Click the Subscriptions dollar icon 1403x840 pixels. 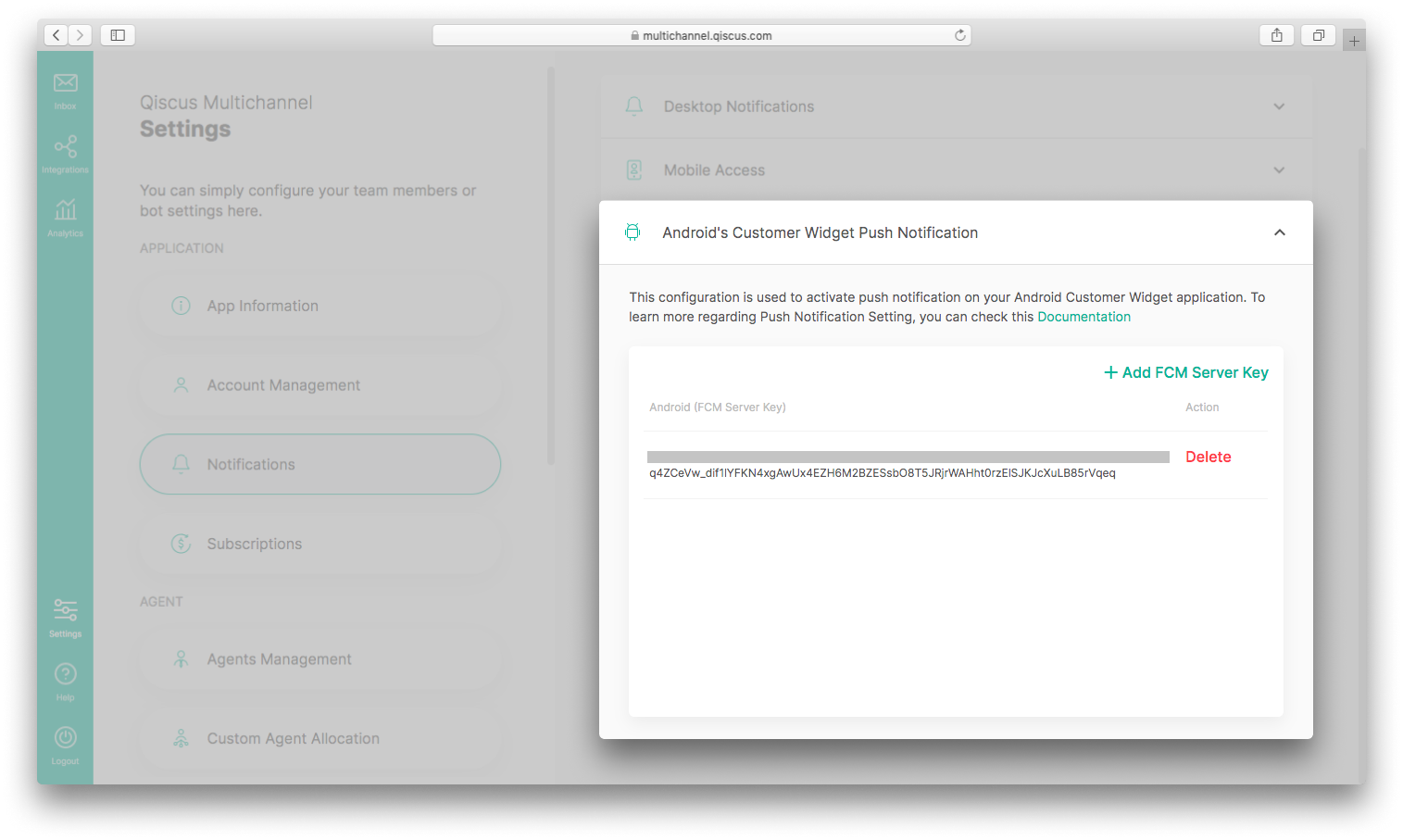(x=182, y=544)
